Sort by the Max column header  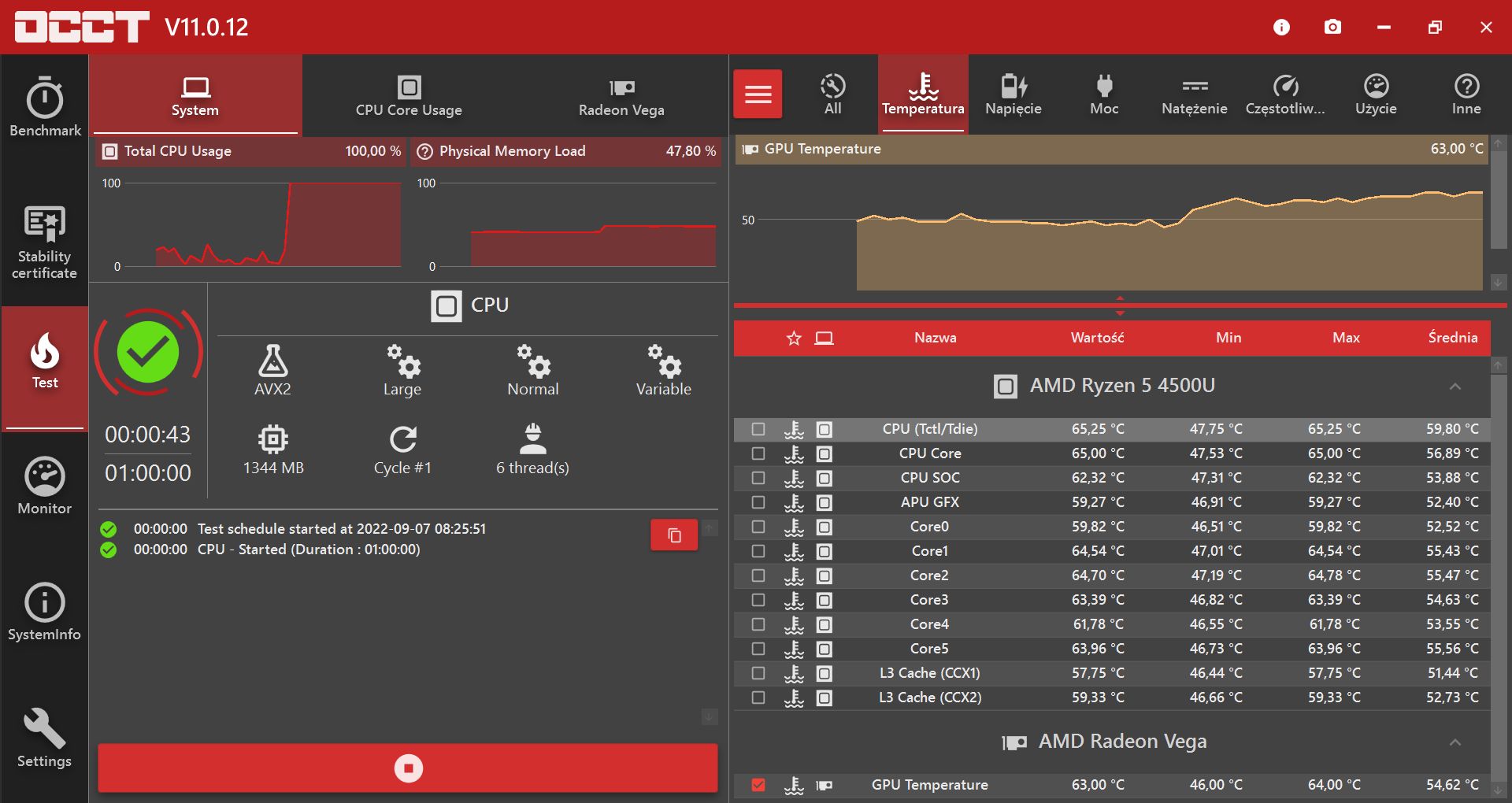[x=1346, y=338]
